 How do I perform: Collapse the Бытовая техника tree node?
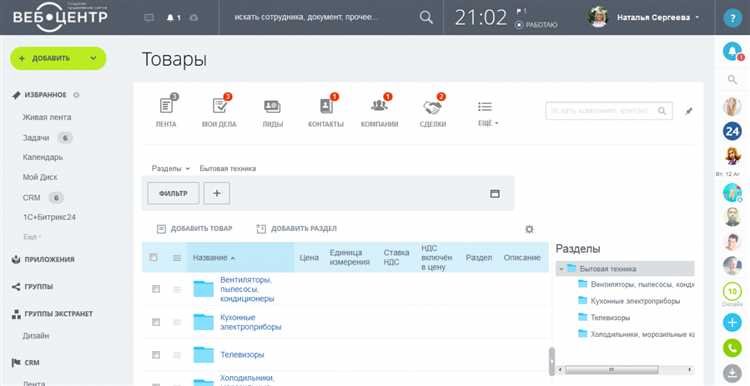click(x=561, y=269)
